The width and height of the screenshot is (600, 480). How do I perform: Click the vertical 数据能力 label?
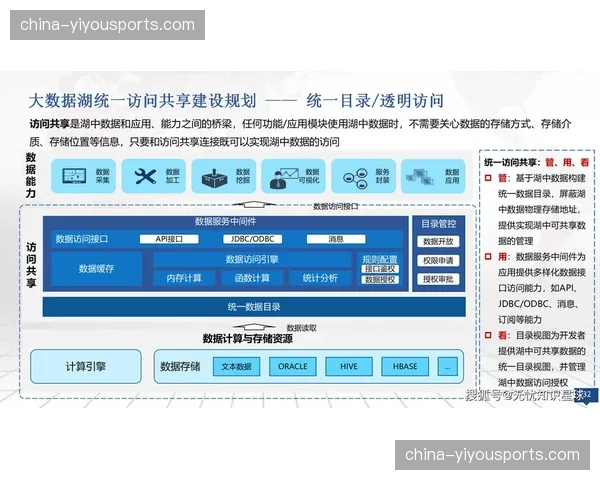pyautogui.click(x=31, y=175)
